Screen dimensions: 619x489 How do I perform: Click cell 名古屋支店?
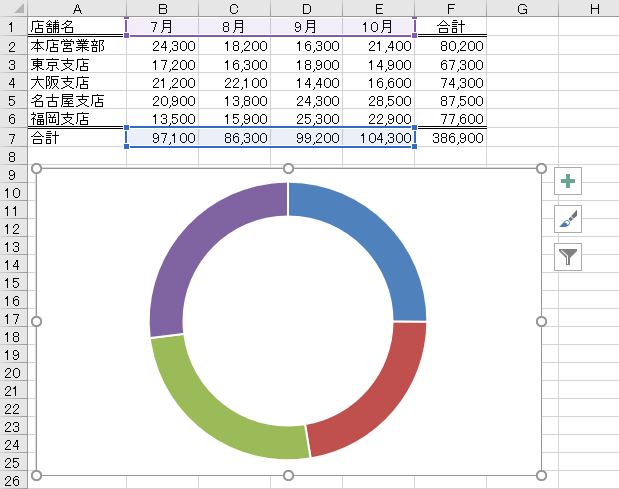click(x=77, y=100)
